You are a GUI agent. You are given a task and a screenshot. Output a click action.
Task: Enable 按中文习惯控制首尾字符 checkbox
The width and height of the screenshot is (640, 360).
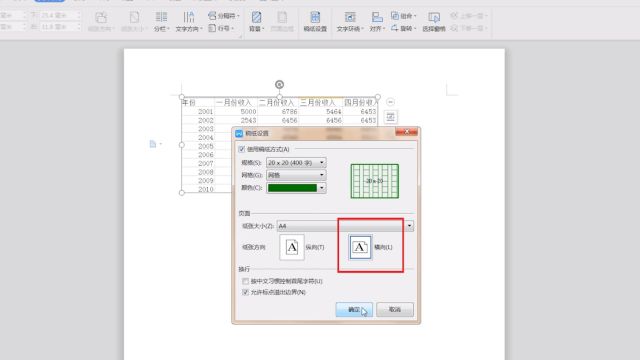pos(245,281)
